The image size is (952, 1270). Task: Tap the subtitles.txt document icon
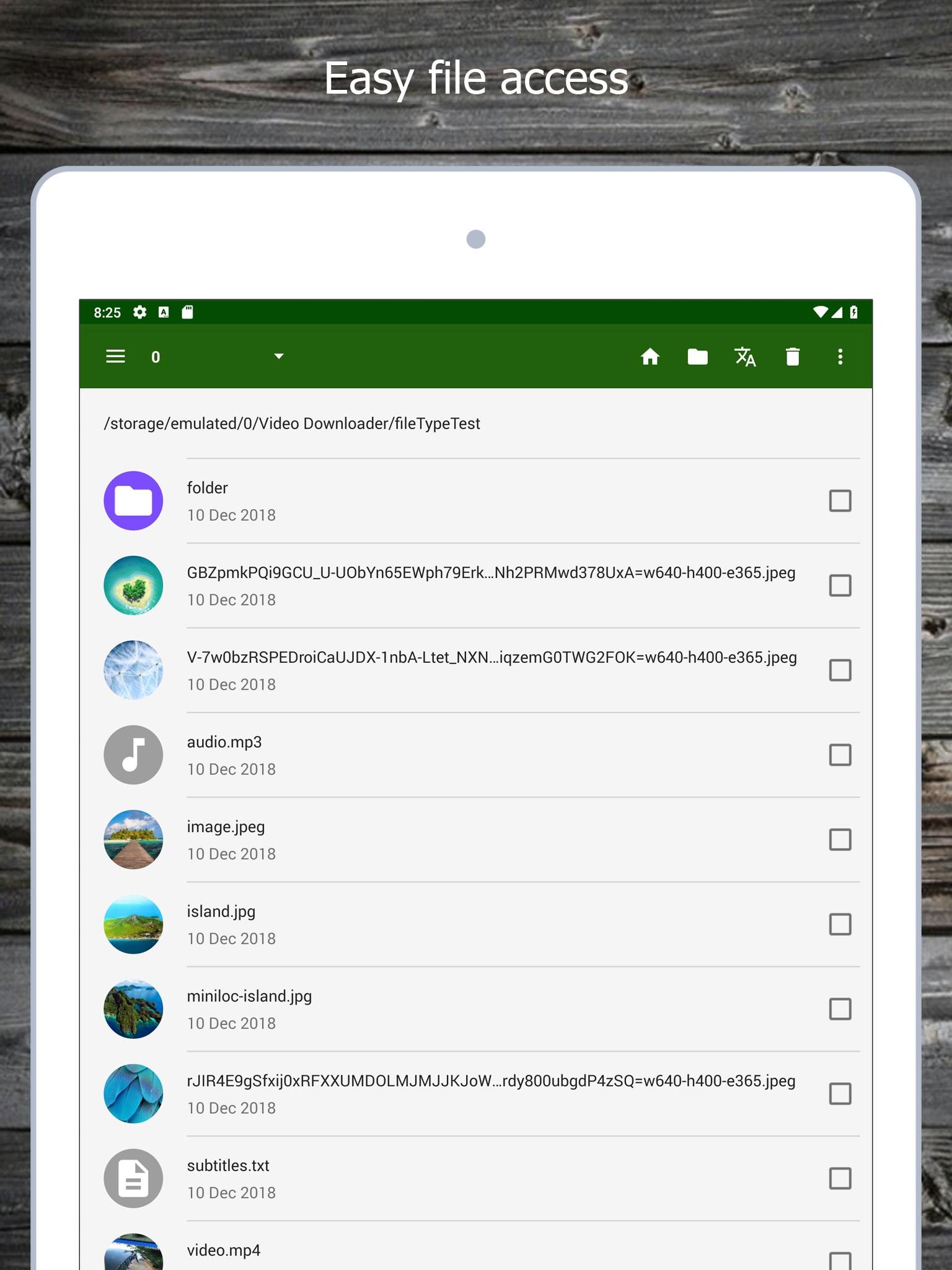point(133,1178)
